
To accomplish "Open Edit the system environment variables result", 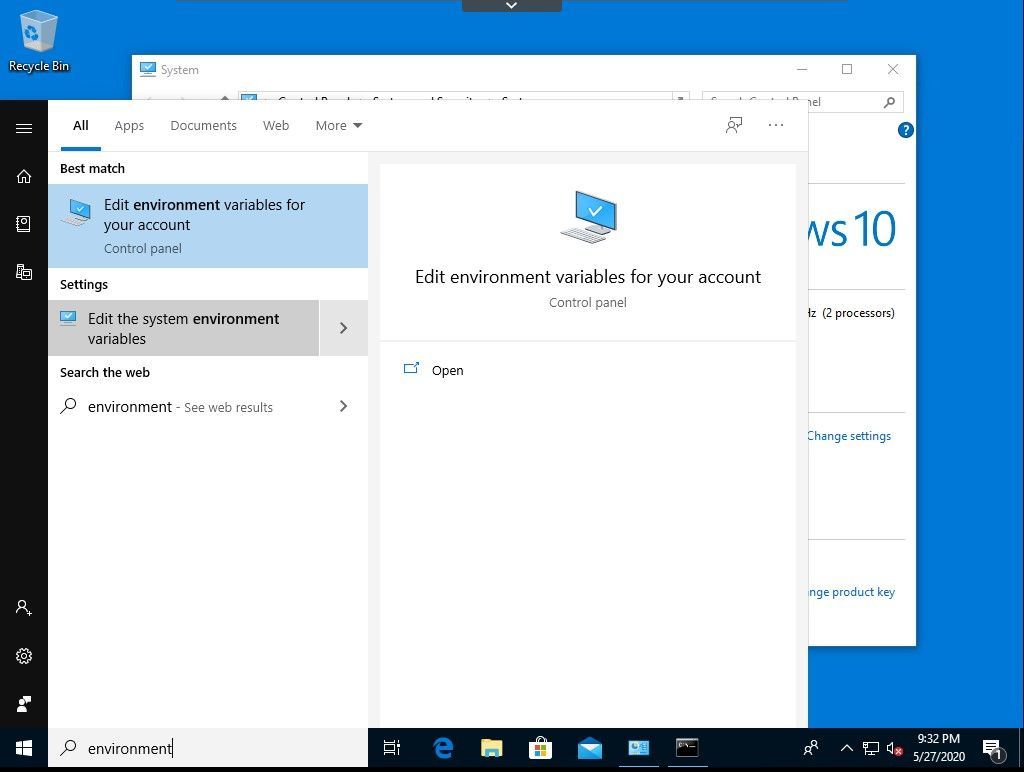I will [184, 328].
